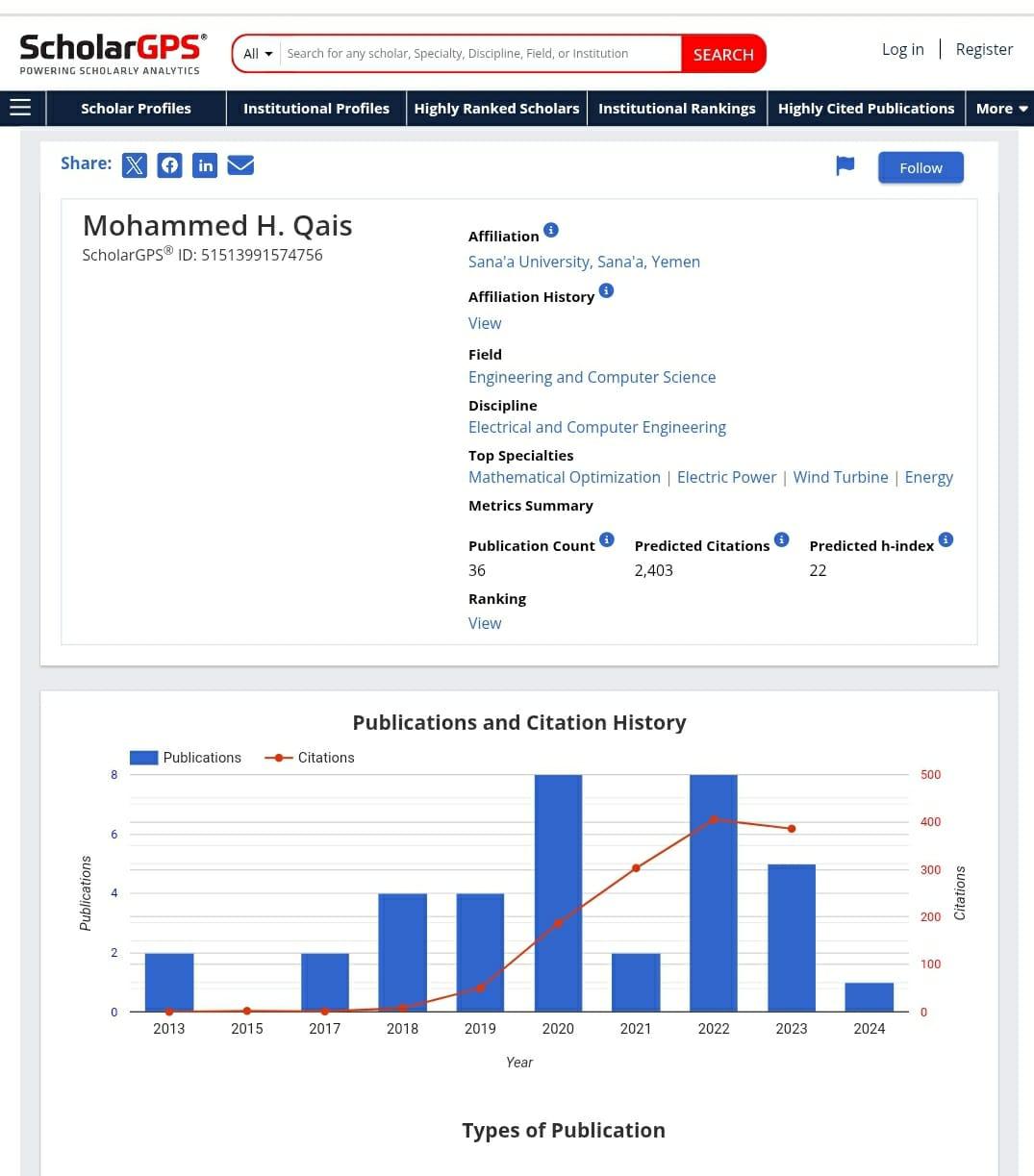Viewport: 1034px width, 1176px height.
Task: Open Highly Ranked Scholars tab
Action: pyautogui.click(x=496, y=109)
